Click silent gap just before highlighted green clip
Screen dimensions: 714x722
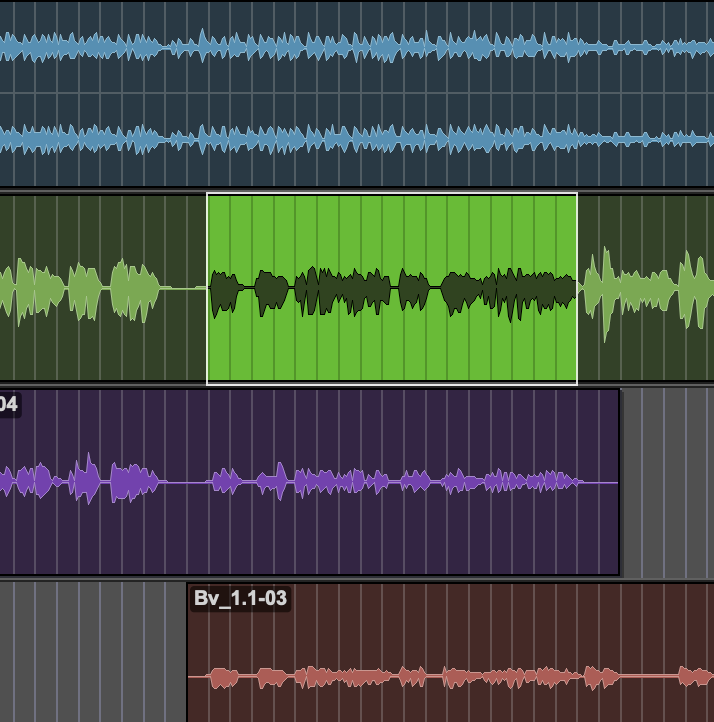(185, 289)
